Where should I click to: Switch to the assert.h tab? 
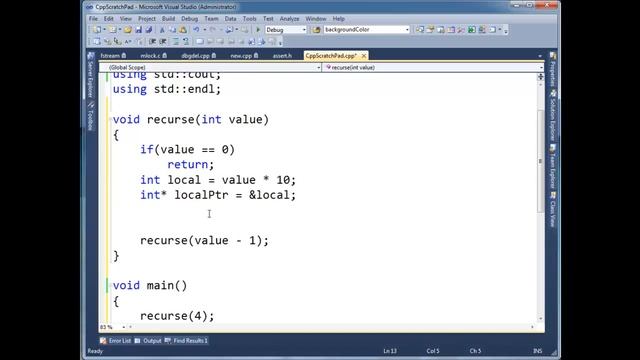pos(282,56)
